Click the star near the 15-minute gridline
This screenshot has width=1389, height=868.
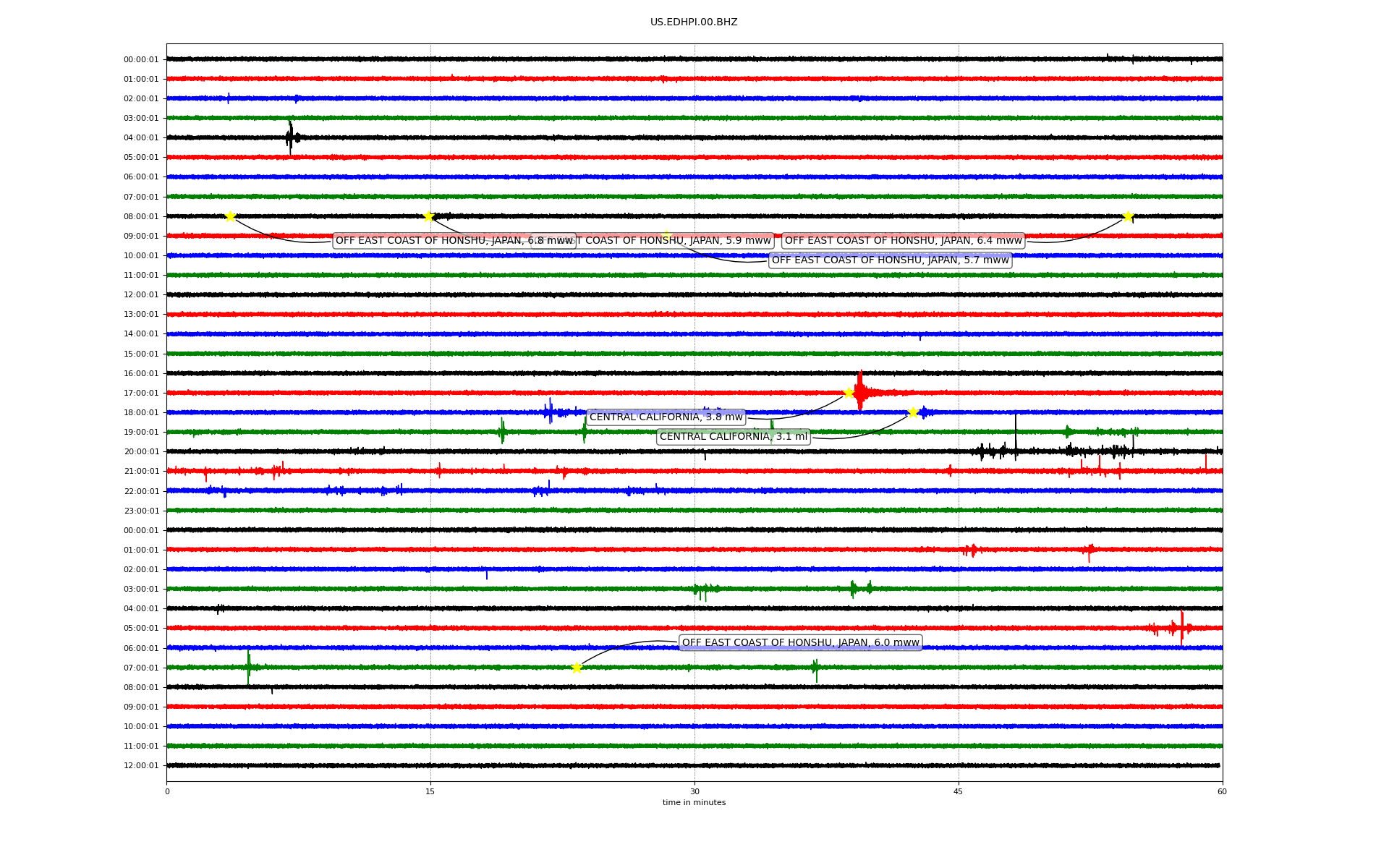[428, 216]
